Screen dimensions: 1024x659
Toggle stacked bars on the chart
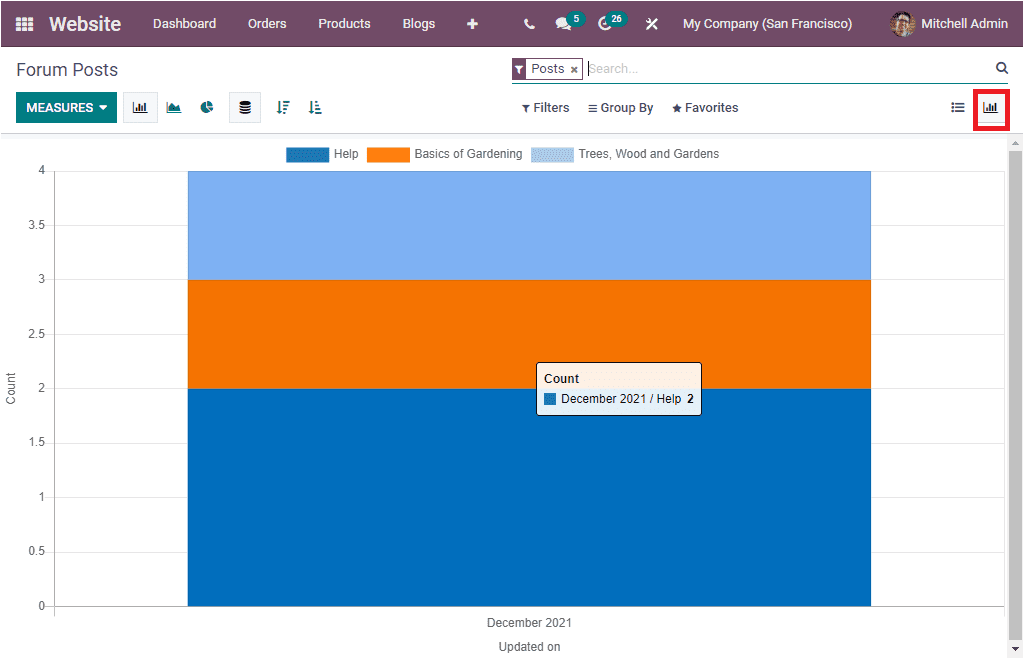pyautogui.click(x=245, y=107)
